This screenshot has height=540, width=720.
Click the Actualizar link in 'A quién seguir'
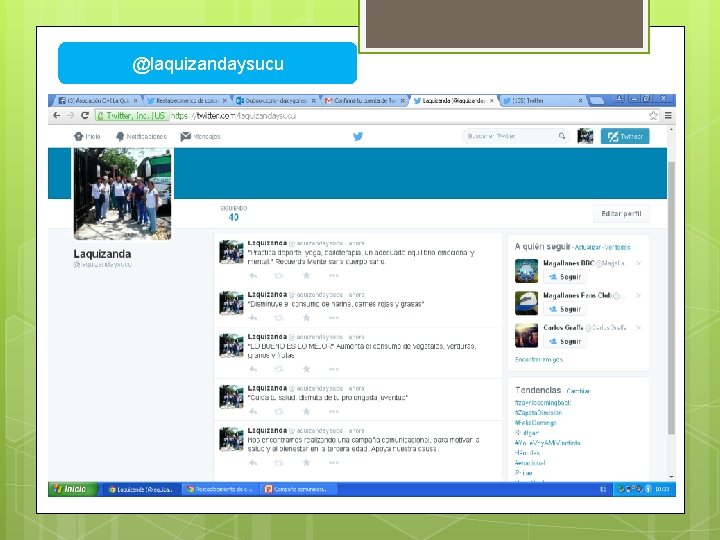pos(588,248)
